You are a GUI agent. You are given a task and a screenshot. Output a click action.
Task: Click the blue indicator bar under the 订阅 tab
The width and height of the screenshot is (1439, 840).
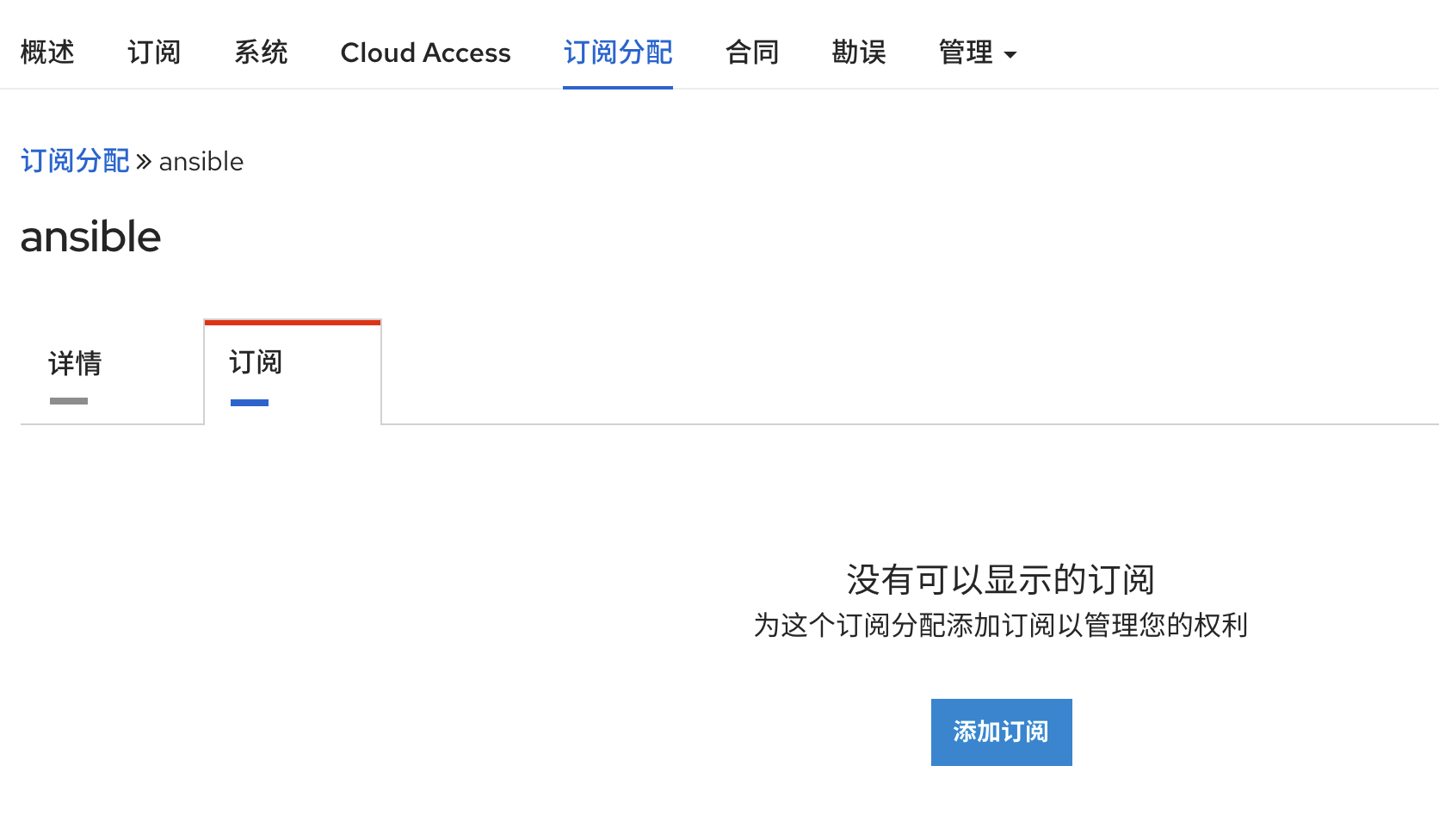(250, 403)
